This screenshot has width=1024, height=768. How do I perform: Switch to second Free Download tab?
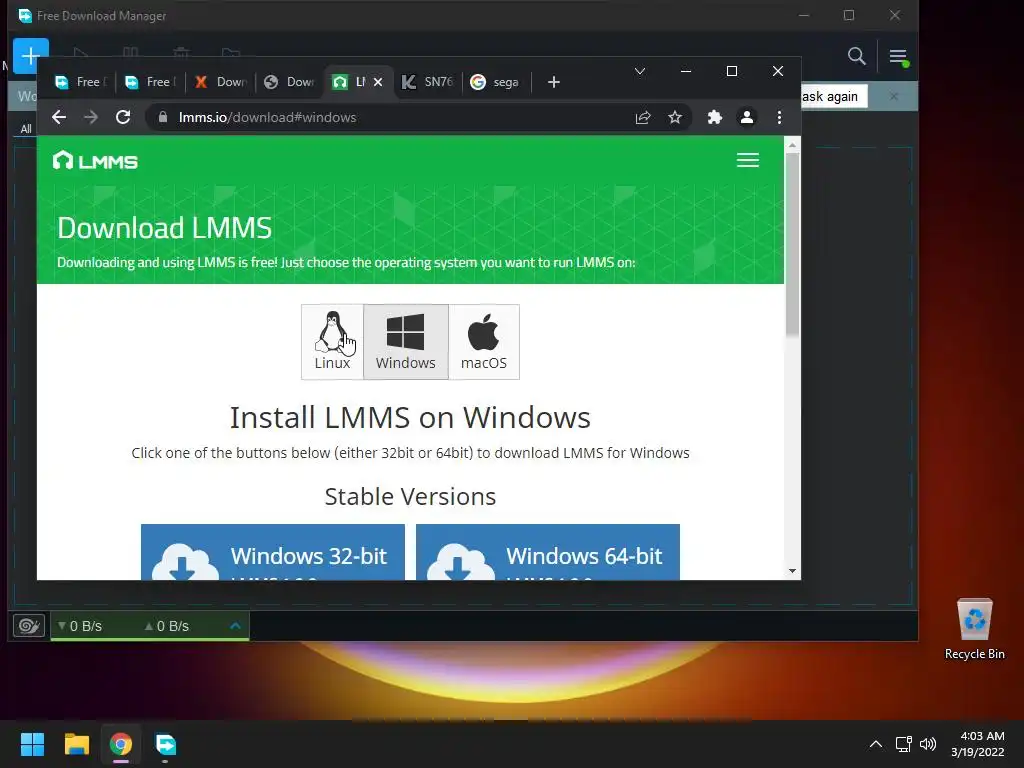click(x=150, y=82)
